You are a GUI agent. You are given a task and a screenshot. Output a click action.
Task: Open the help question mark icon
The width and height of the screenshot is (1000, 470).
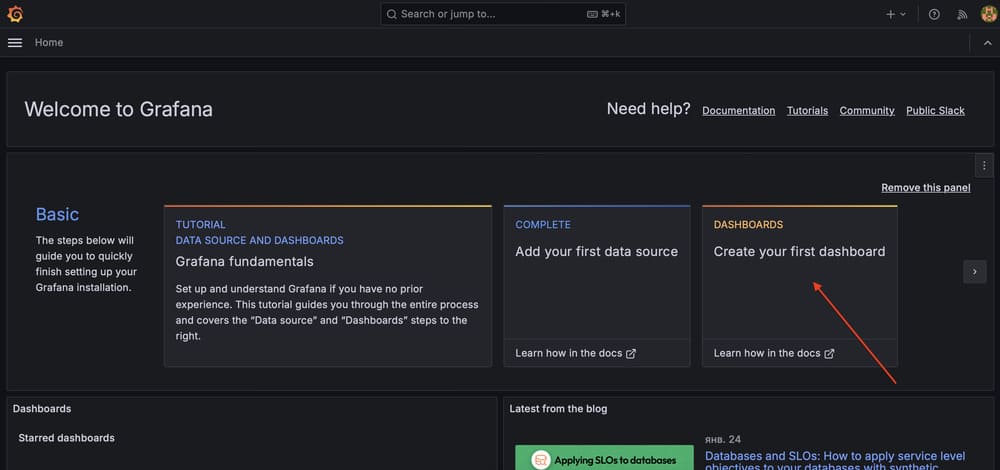tap(934, 14)
